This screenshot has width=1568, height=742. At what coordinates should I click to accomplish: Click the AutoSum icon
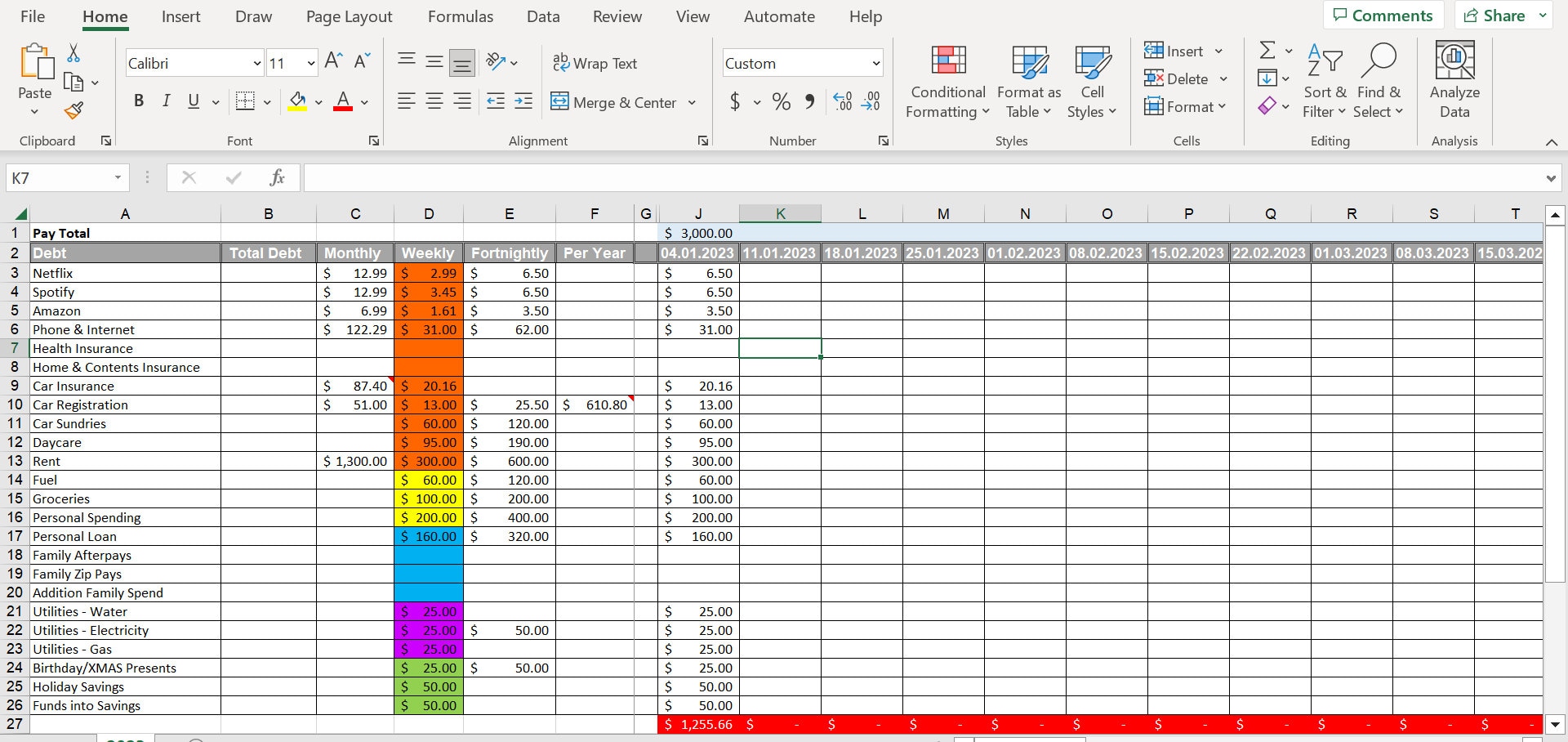coord(1268,51)
